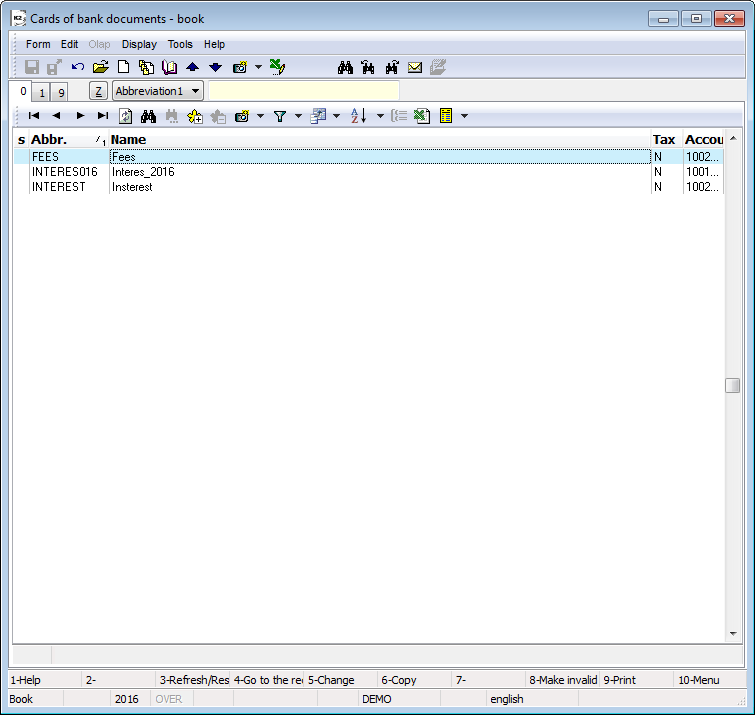Screen dimensions: 755x715
Task: Click the camera icon in list toolbar
Action: click(242, 116)
